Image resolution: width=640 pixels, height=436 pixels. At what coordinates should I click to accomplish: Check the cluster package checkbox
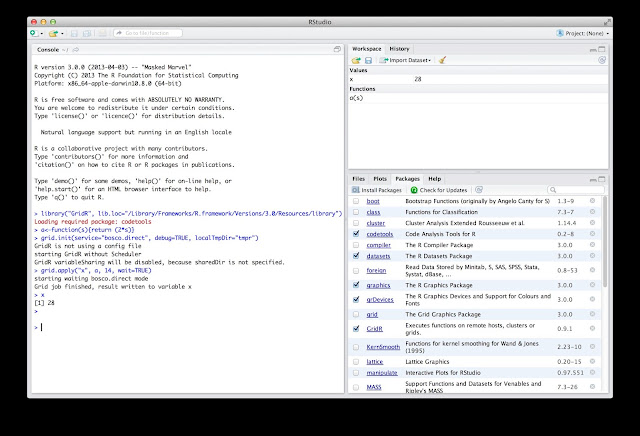tap(356, 223)
